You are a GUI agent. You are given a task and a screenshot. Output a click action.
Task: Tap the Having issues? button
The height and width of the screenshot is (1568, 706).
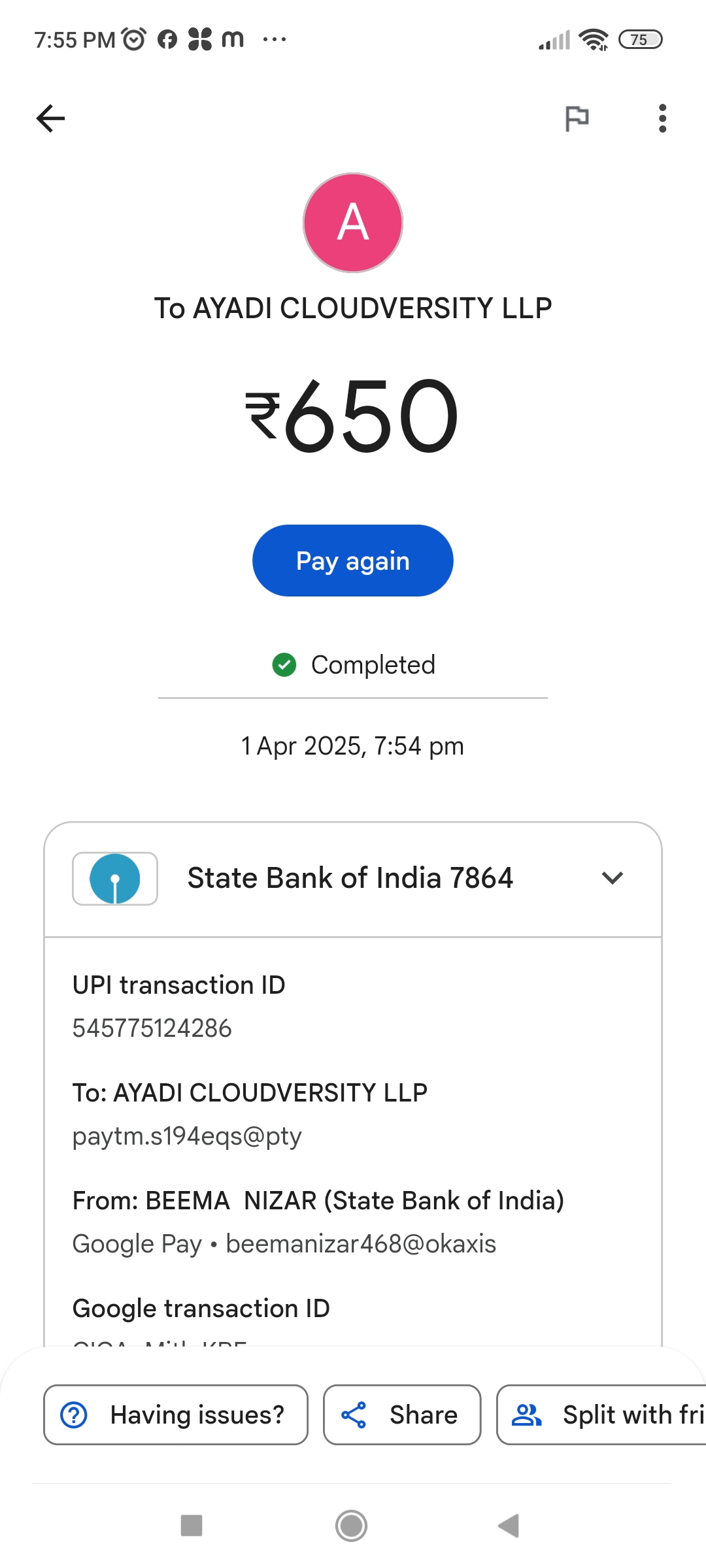point(176,1415)
